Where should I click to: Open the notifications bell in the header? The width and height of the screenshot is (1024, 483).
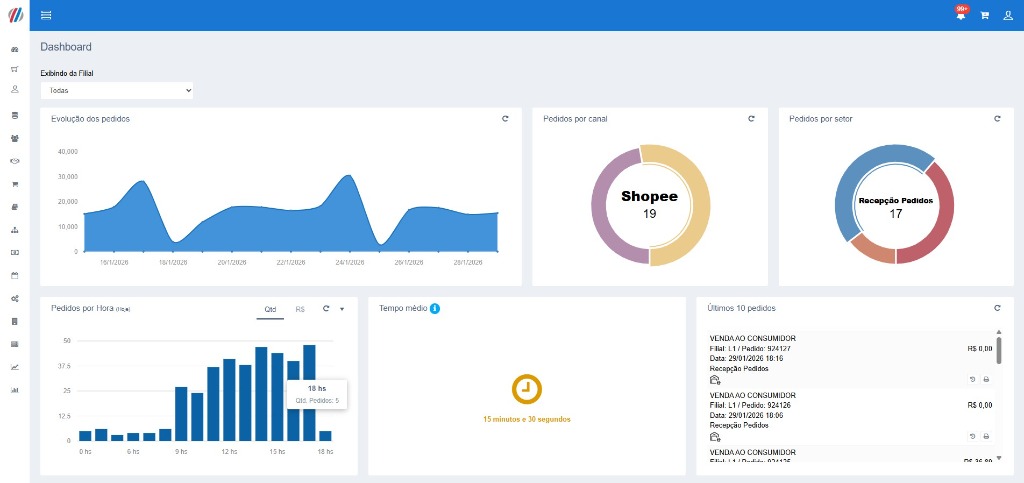click(x=961, y=16)
